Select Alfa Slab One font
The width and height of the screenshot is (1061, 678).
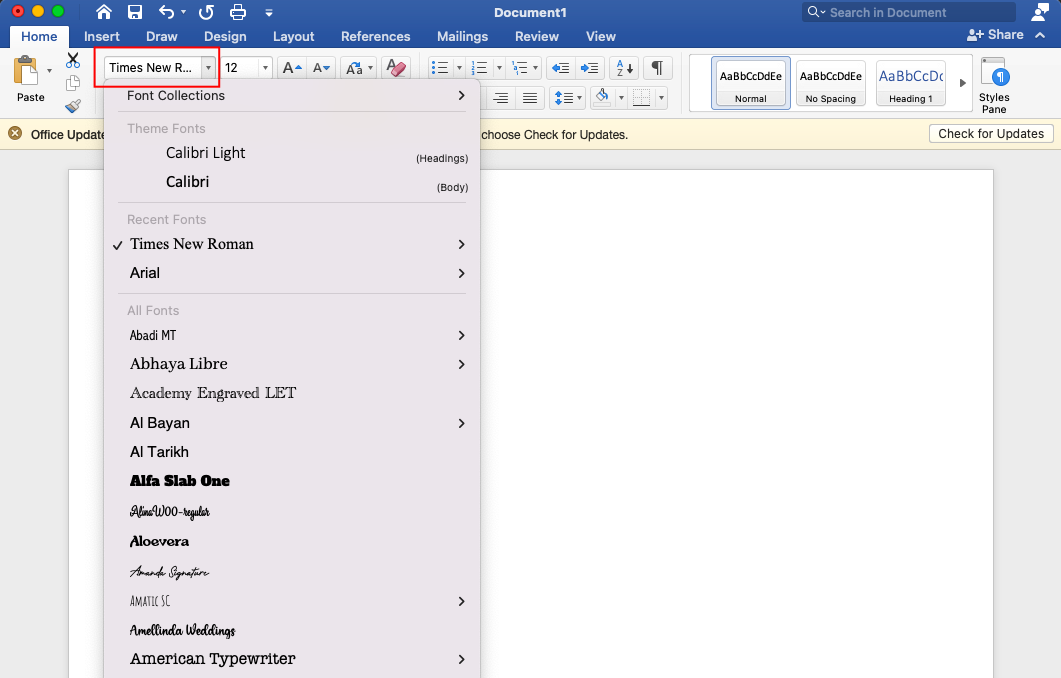click(292, 481)
